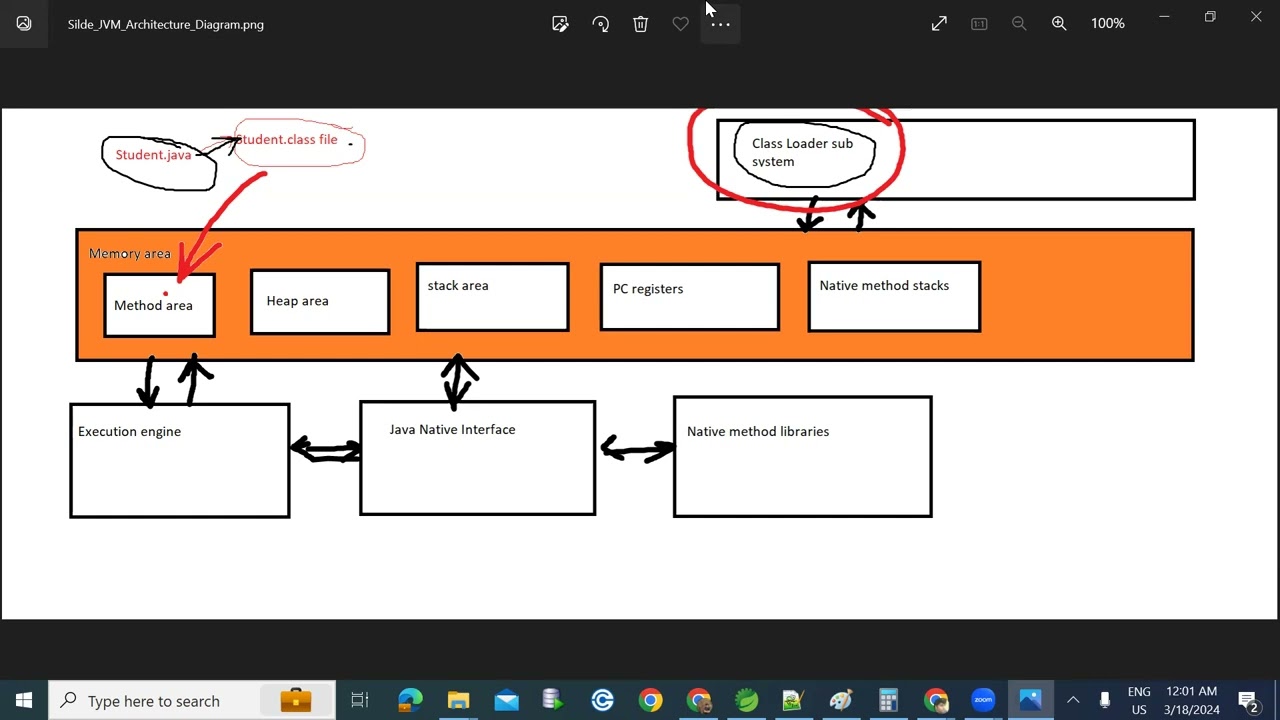Open Task View from the taskbar

(x=360, y=700)
